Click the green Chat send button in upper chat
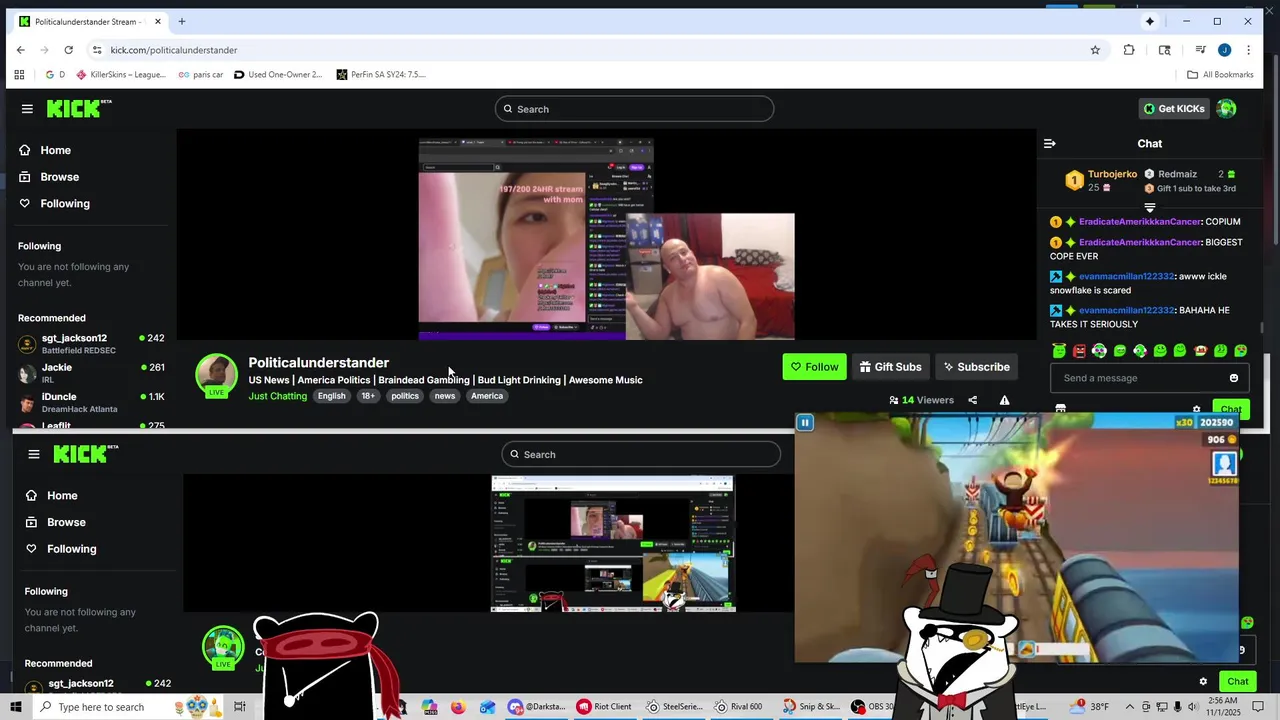1280x720 pixels. pos(1231,409)
